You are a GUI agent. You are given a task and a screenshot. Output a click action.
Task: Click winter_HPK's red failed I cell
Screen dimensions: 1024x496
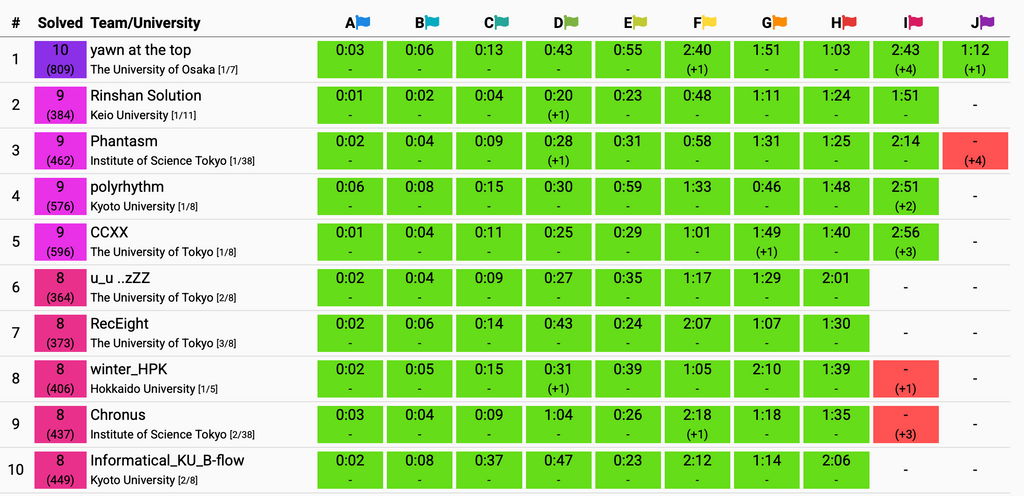pos(906,379)
